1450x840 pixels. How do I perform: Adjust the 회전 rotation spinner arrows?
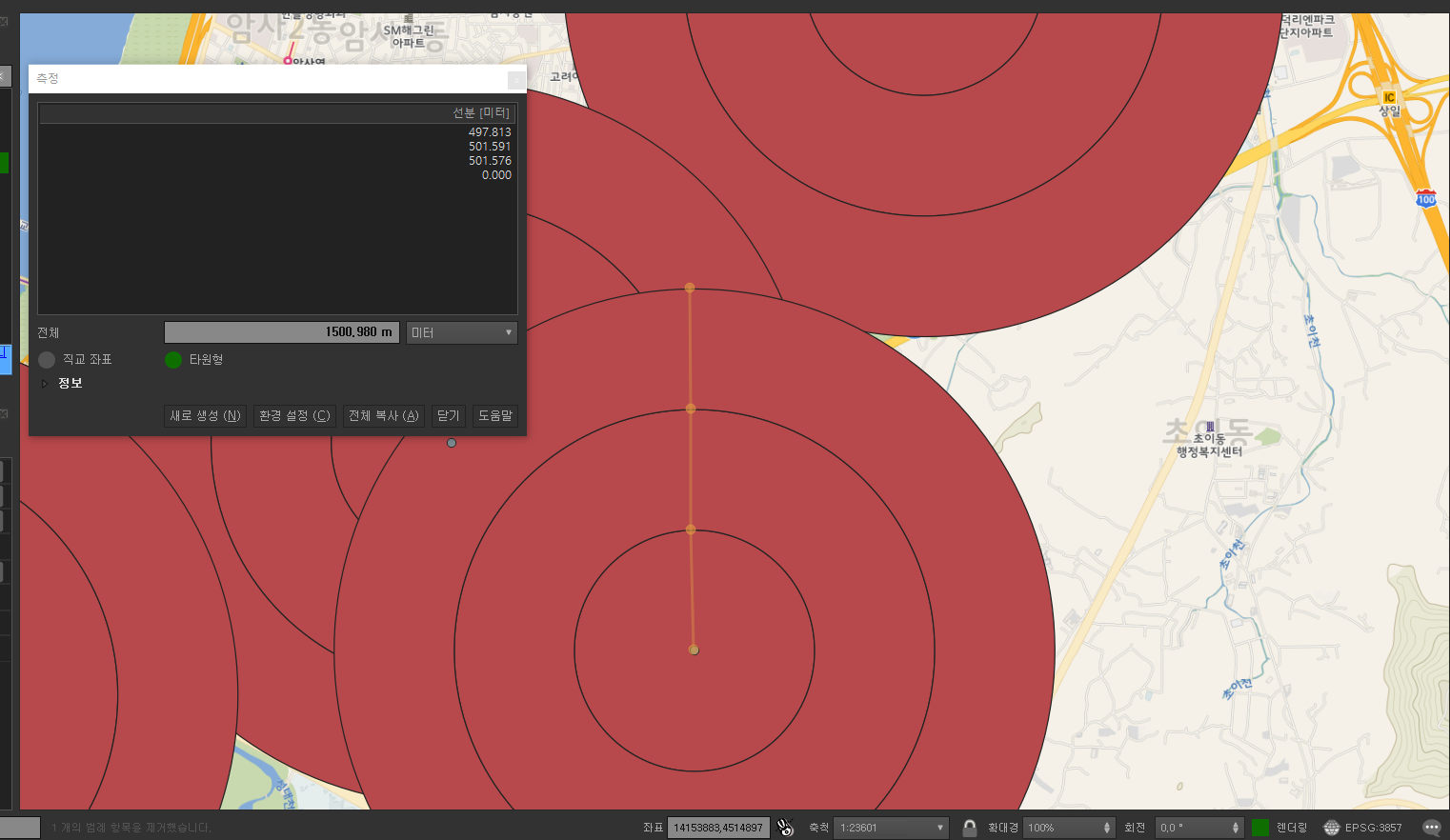1236,828
